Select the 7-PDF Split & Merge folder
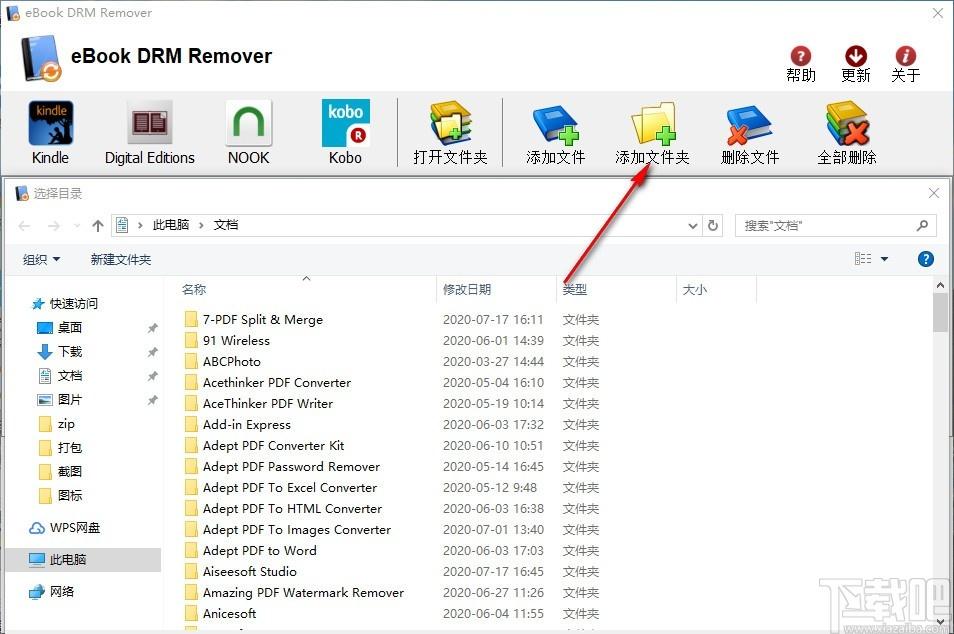 [254, 319]
